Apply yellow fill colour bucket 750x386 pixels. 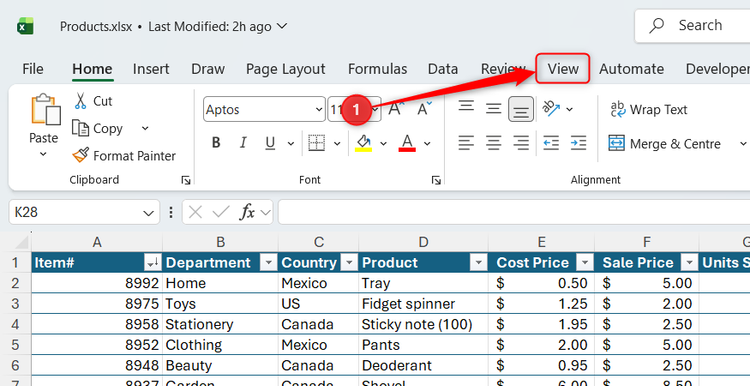tap(364, 143)
